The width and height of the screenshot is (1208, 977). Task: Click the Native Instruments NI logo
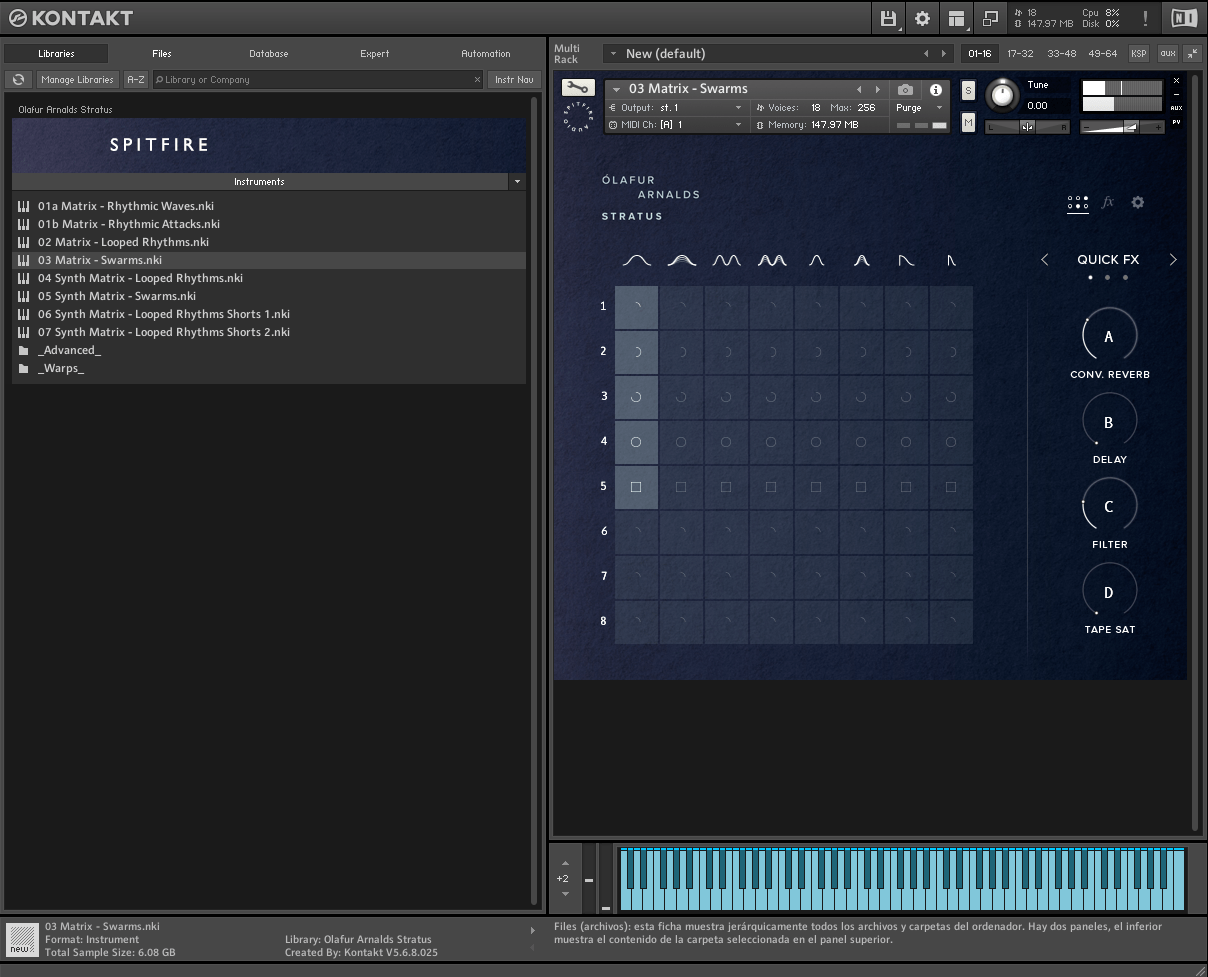(x=1184, y=18)
